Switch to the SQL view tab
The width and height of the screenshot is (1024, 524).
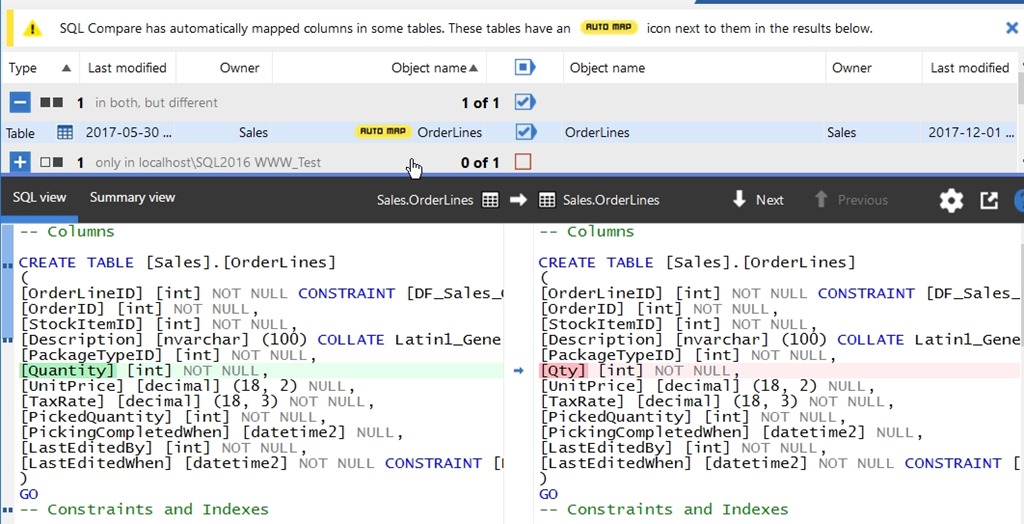click(x=39, y=198)
